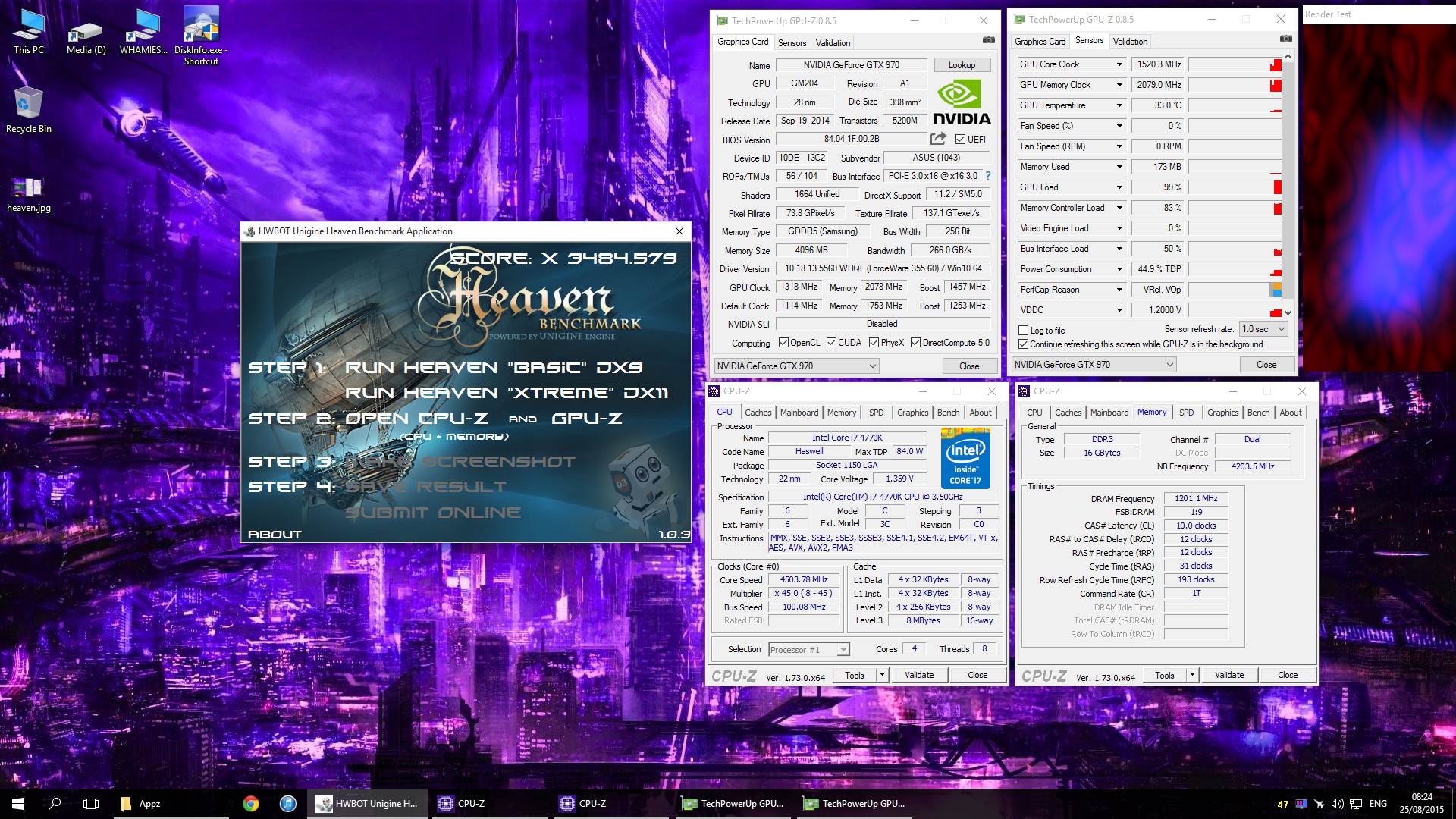Click temperature 47 tray icon

[x=1283, y=805]
